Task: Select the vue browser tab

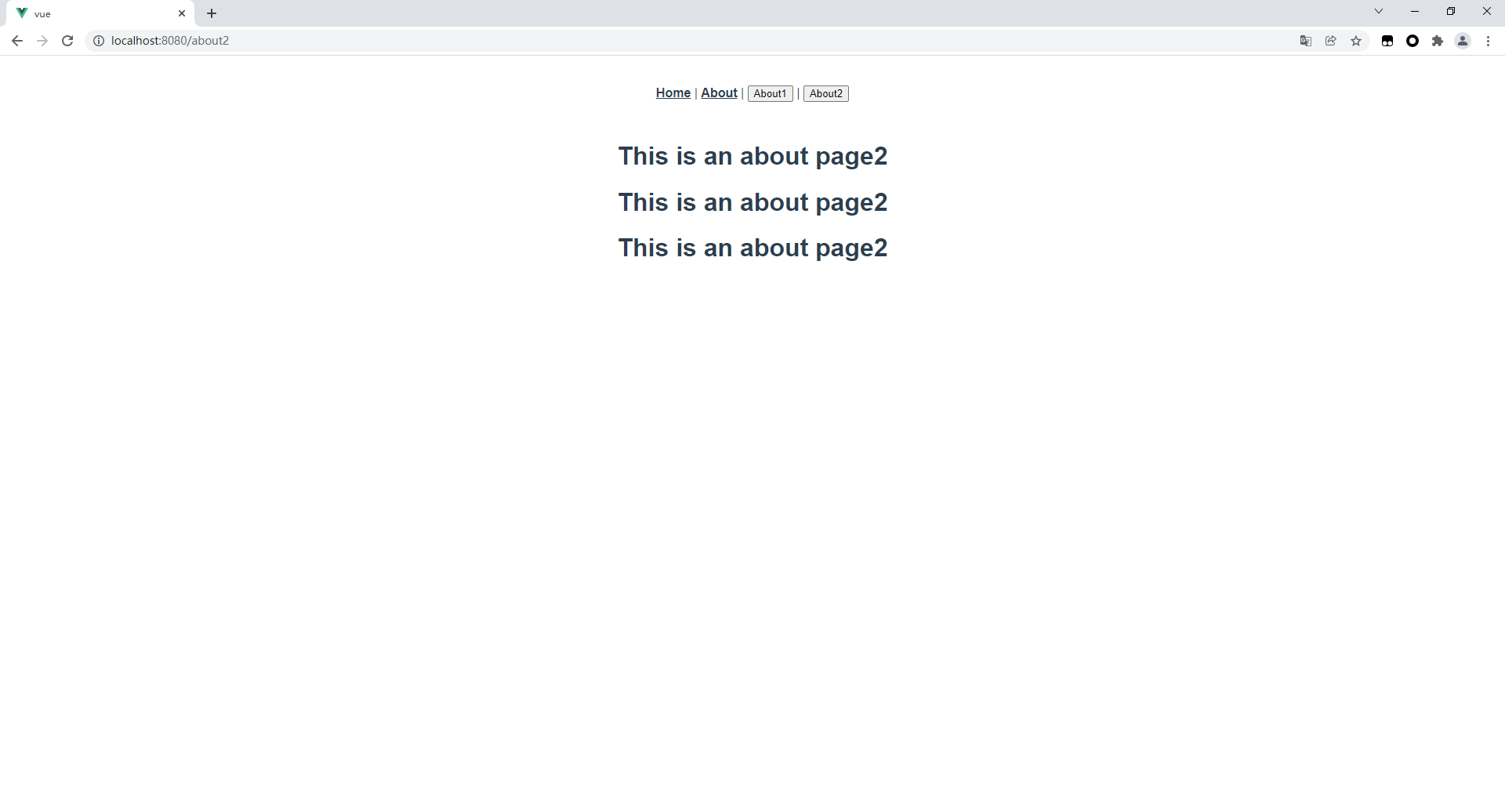Action: 102,13
